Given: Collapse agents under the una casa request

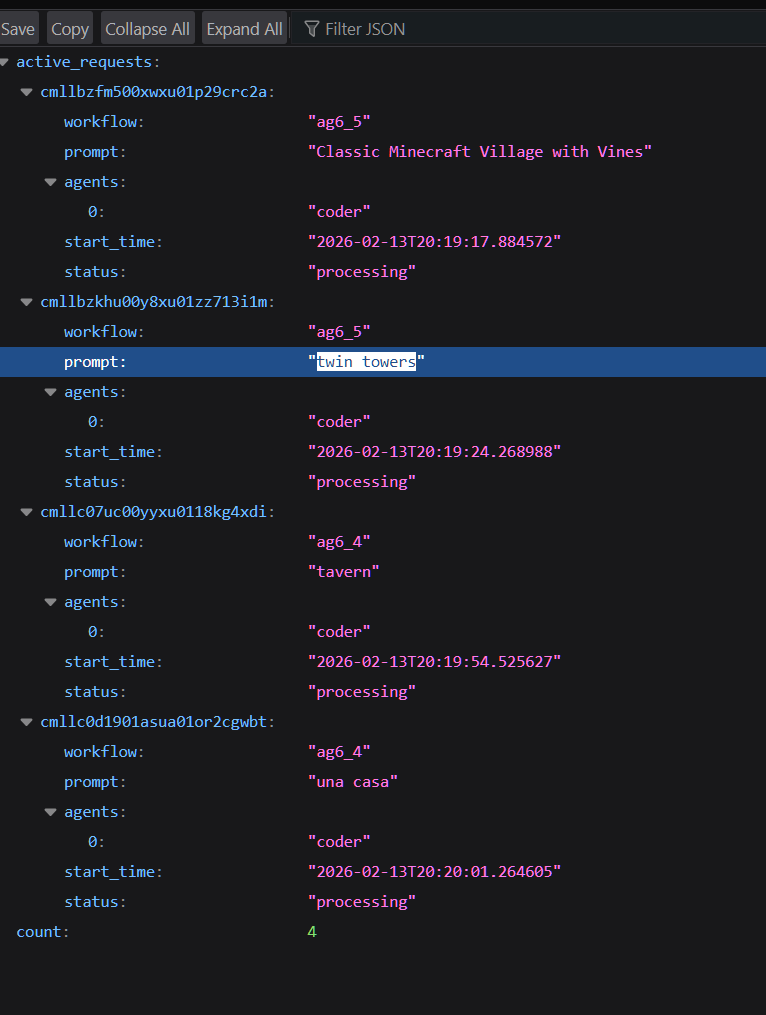Looking at the screenshot, I should click(x=51, y=811).
